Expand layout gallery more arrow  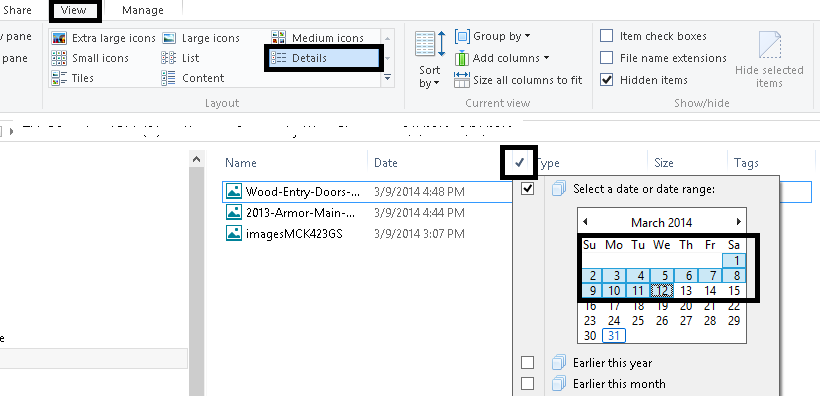[x=387, y=77]
